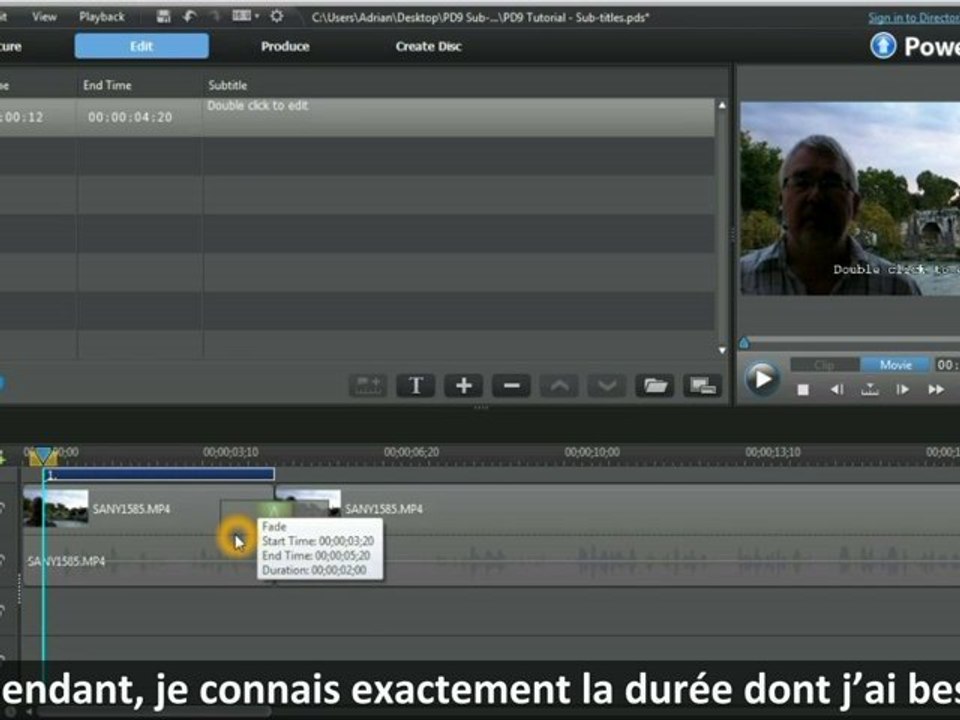Click the subtitle list scroll-up arrow
960x720 pixels.
coord(722,105)
